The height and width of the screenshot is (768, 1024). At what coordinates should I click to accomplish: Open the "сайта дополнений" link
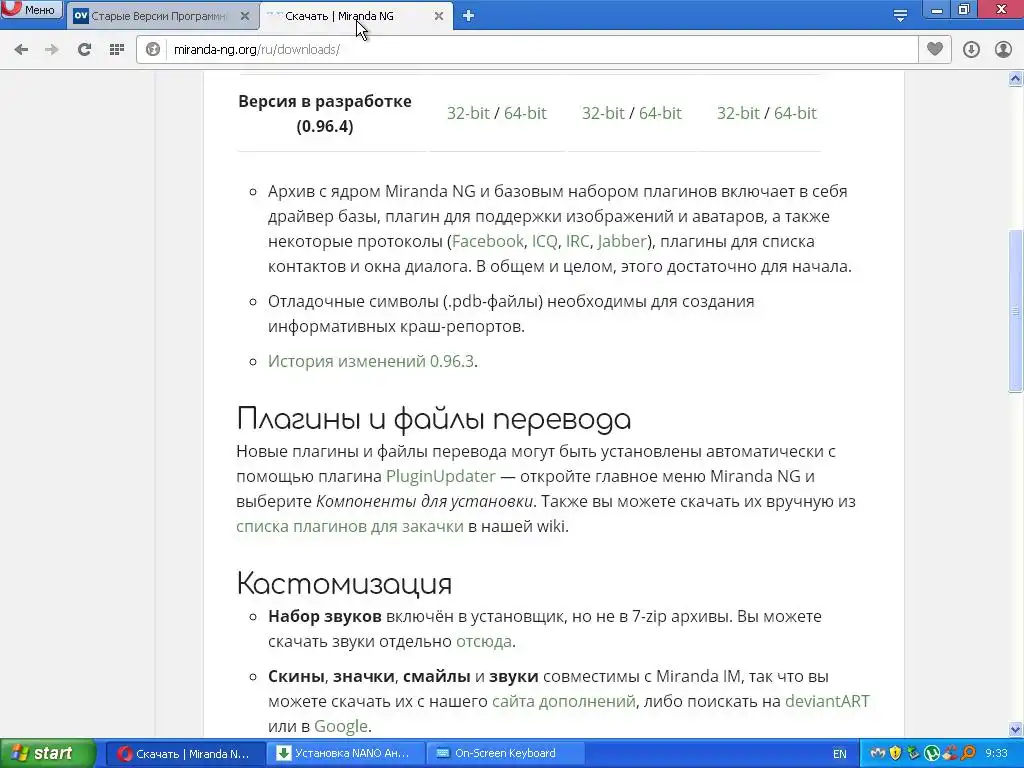click(x=564, y=701)
